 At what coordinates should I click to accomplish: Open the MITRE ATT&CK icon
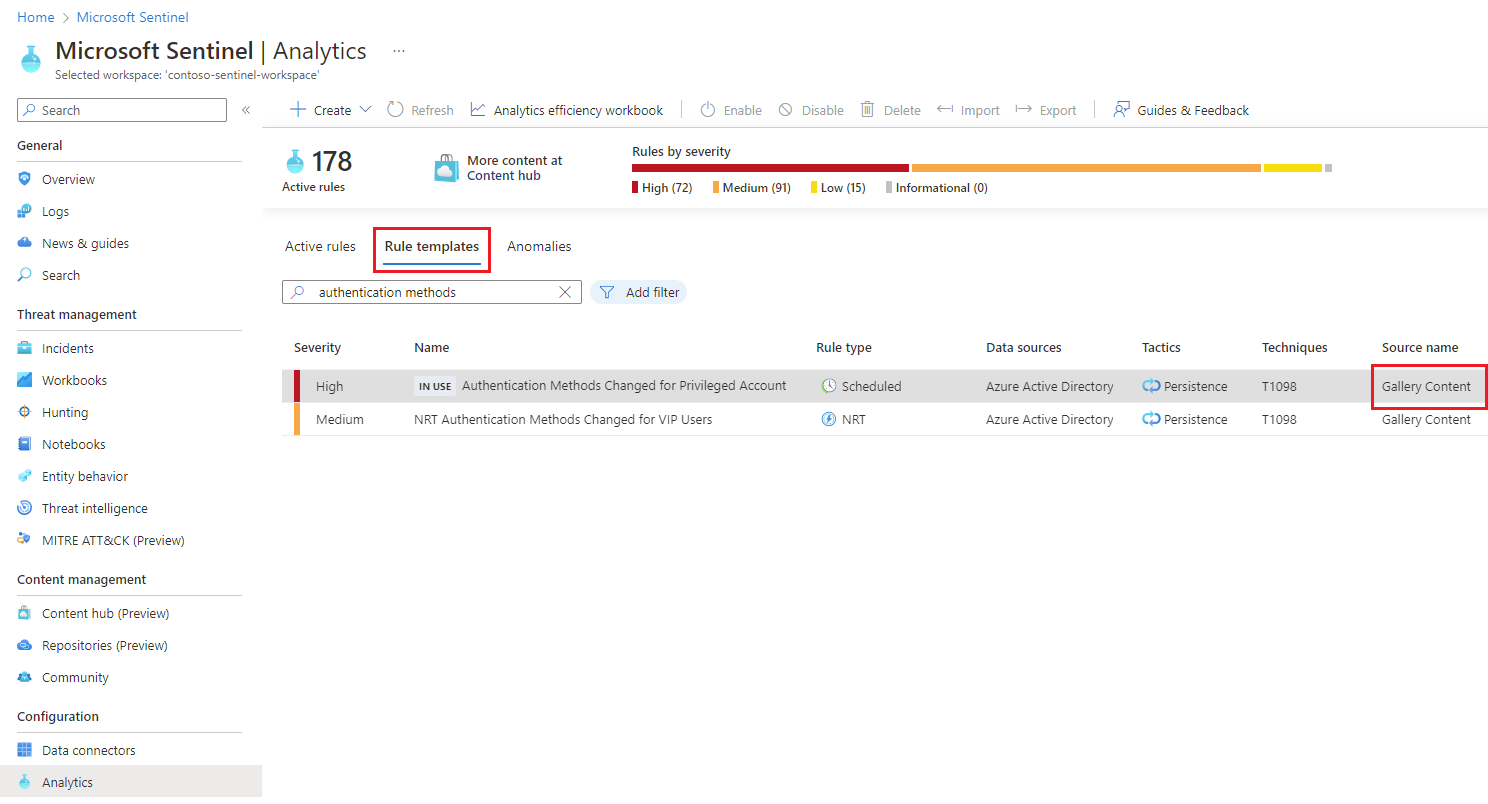(x=25, y=540)
